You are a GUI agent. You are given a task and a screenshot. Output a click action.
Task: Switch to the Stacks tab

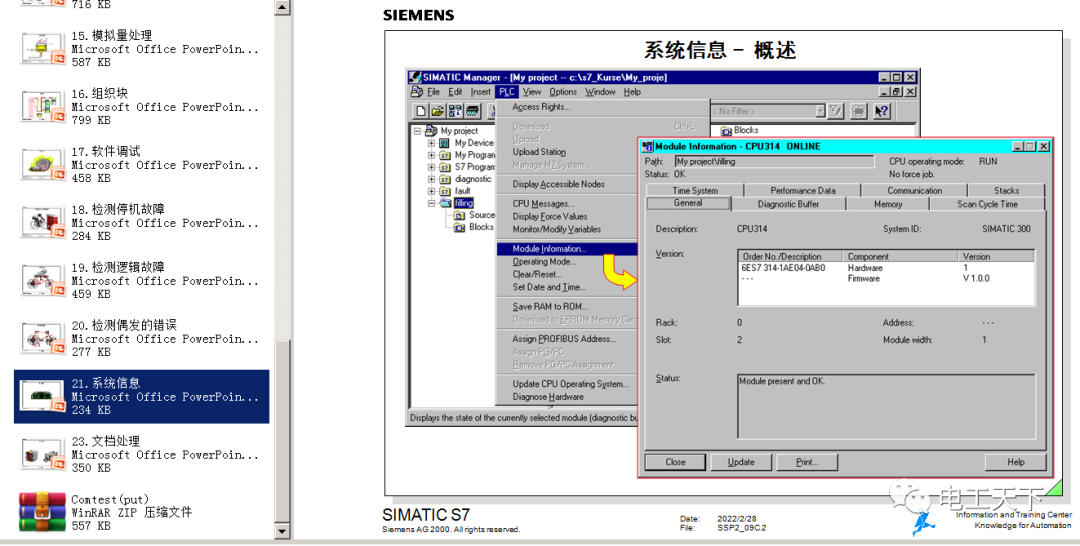pyautogui.click(x=1006, y=190)
